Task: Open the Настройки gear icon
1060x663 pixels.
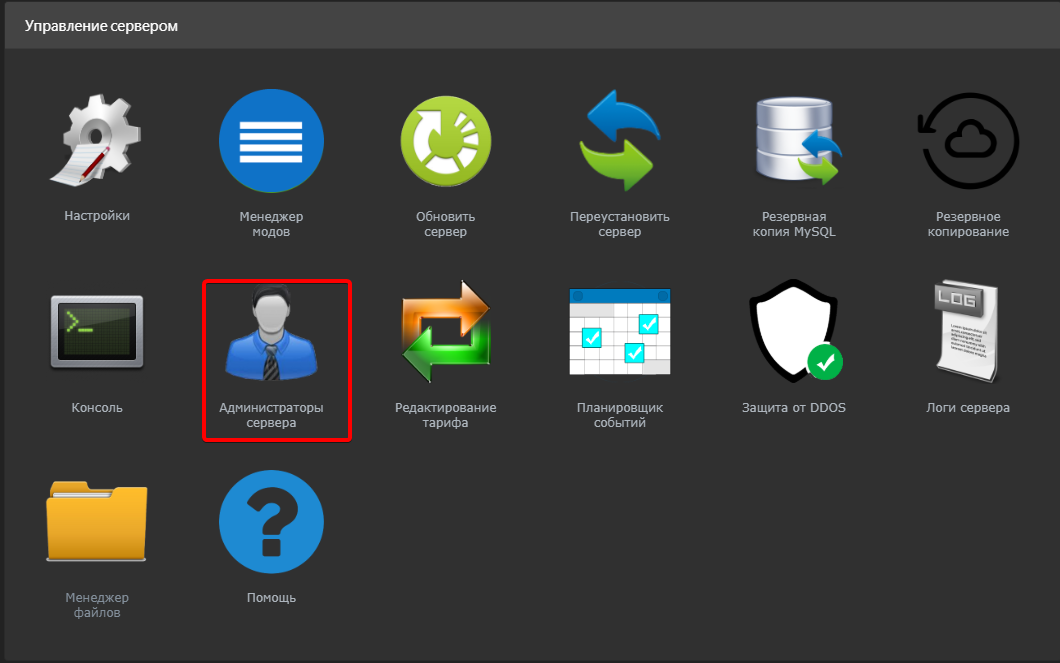Action: [96, 141]
